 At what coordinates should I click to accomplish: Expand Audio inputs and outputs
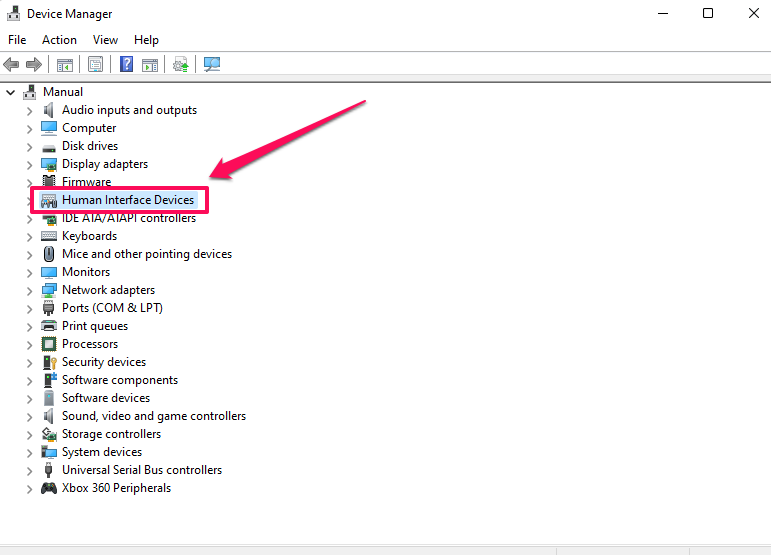(x=30, y=111)
